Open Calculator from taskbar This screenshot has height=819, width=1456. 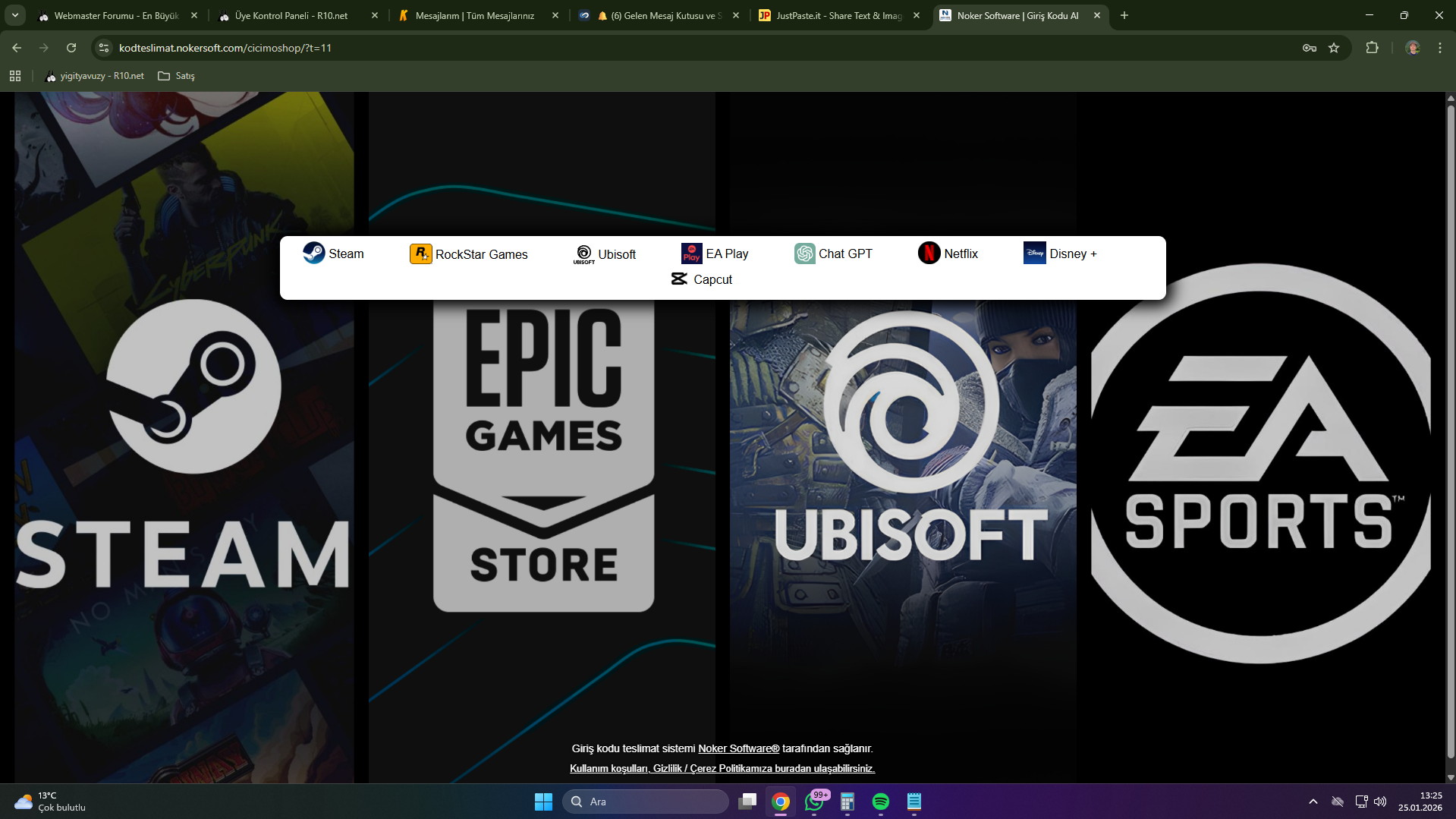[847, 802]
